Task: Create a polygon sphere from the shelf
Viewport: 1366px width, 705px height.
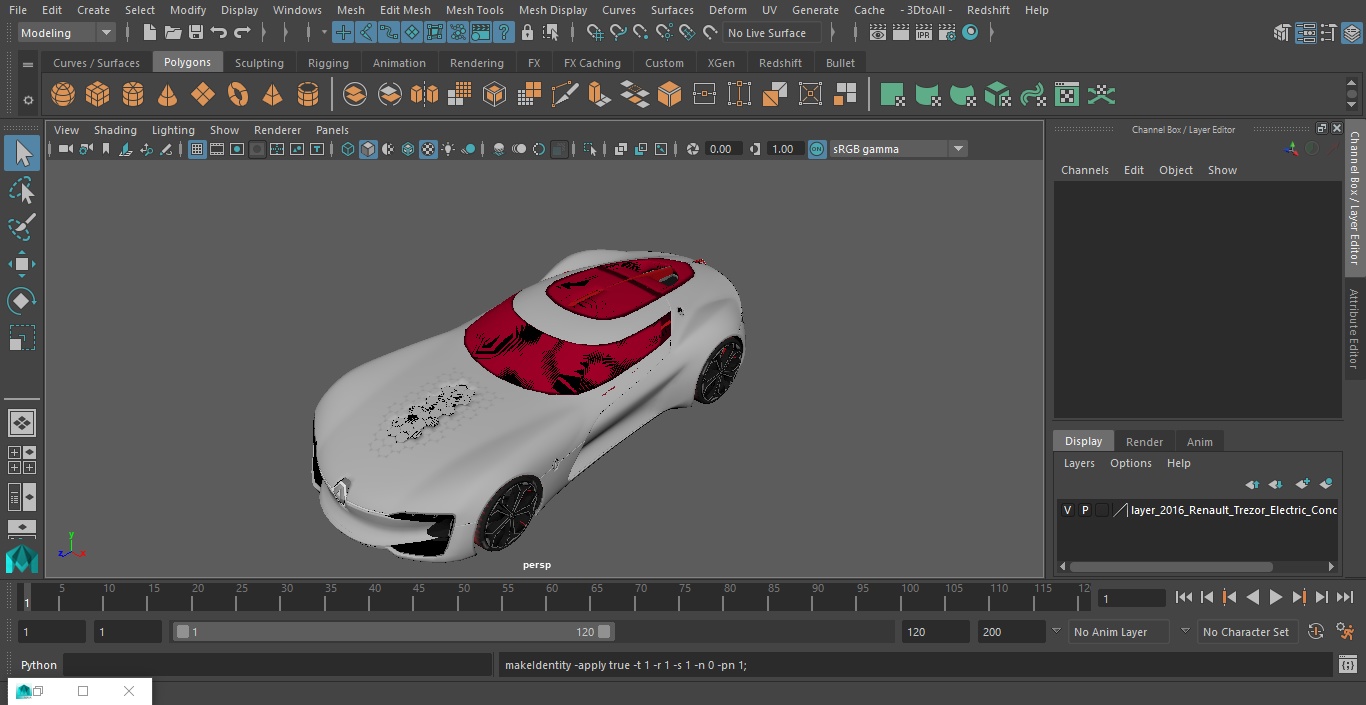Action: (x=63, y=95)
